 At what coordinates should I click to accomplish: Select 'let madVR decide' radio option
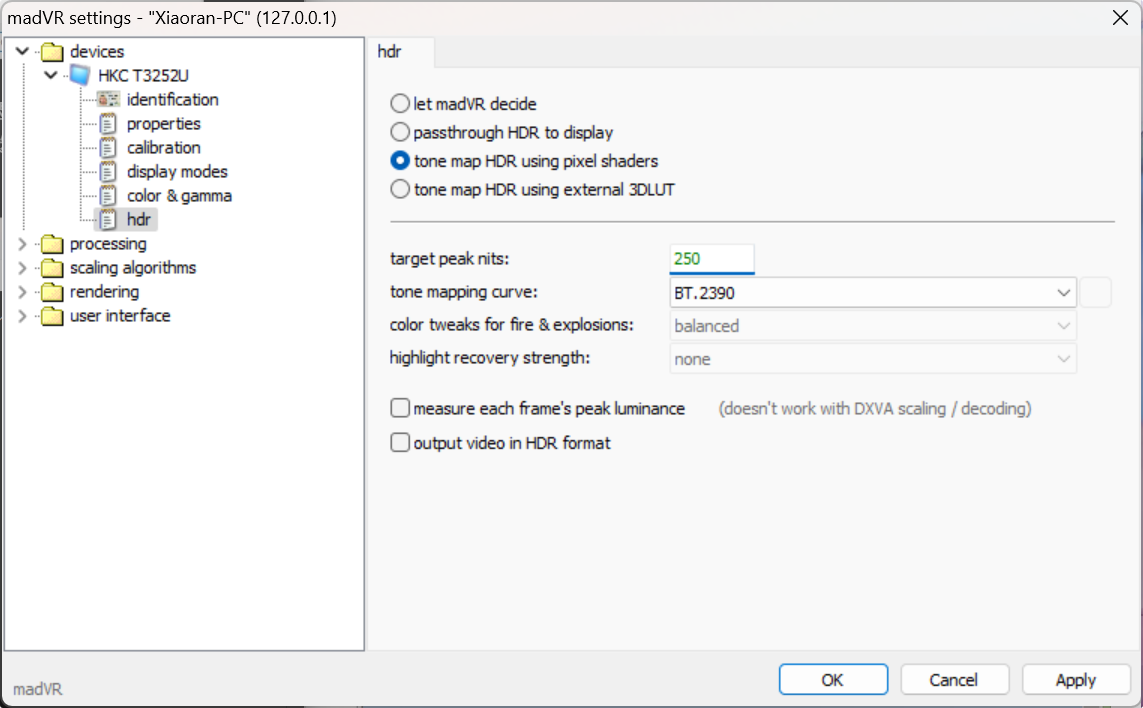coord(400,104)
